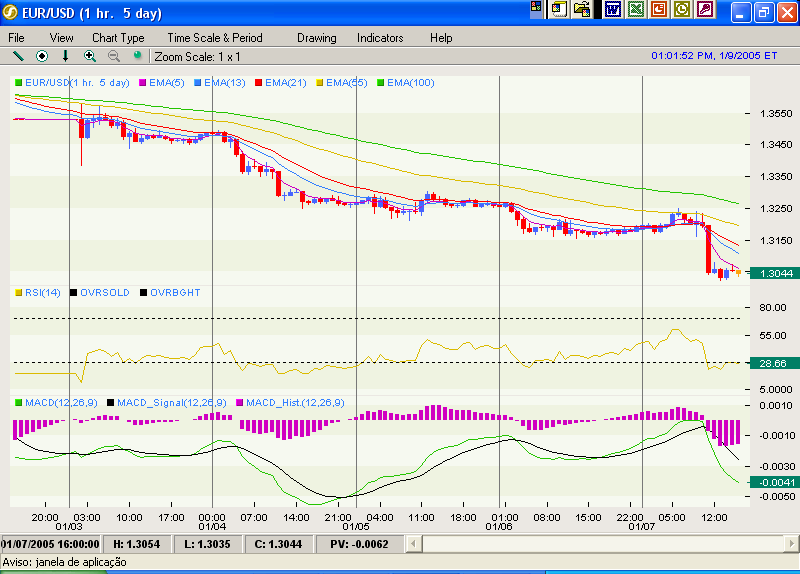Open PowerPoint from the Office shortcut bar
This screenshot has width=800, height=574.
659,10
